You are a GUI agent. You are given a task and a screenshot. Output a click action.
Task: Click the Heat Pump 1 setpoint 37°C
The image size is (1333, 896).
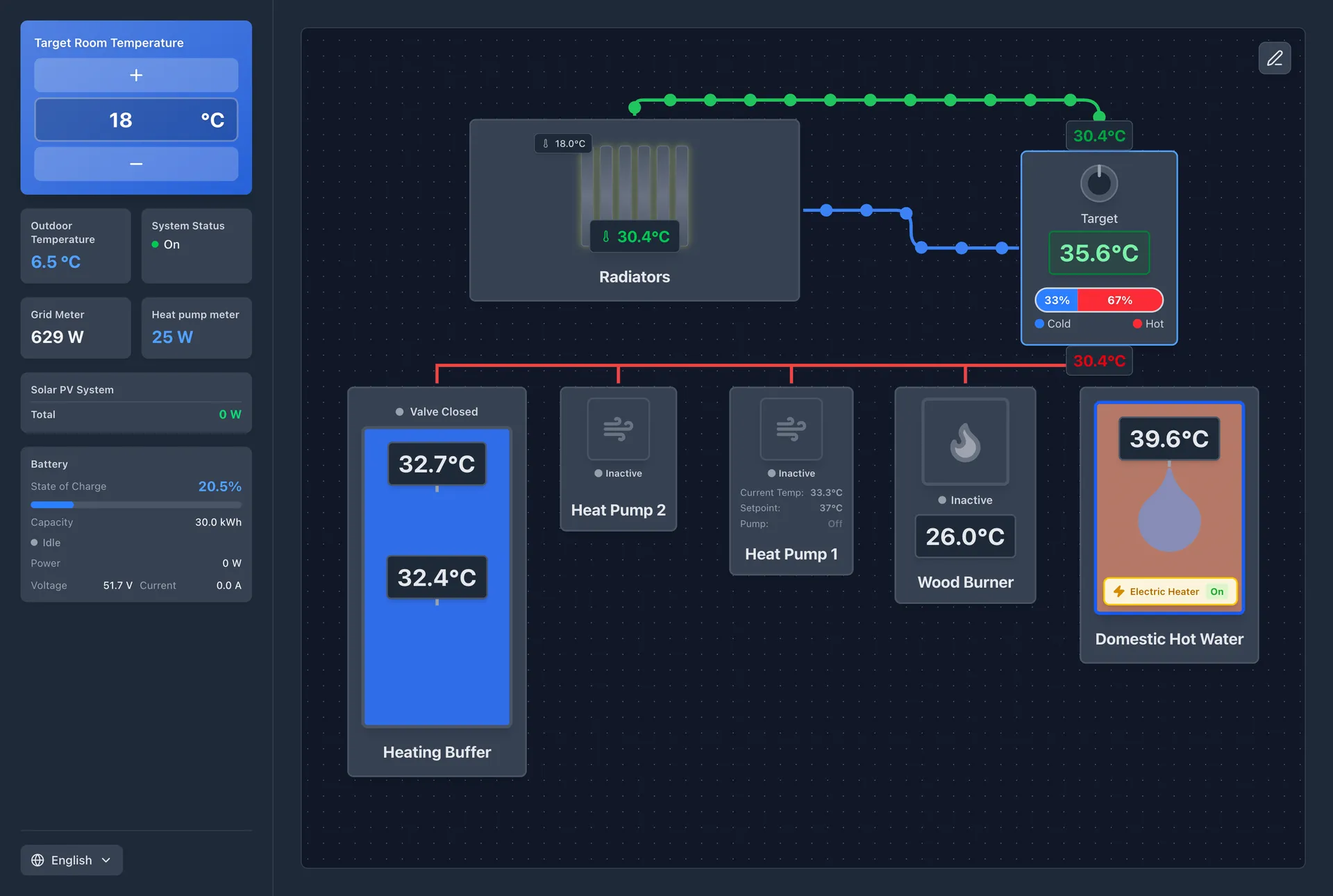coord(831,508)
